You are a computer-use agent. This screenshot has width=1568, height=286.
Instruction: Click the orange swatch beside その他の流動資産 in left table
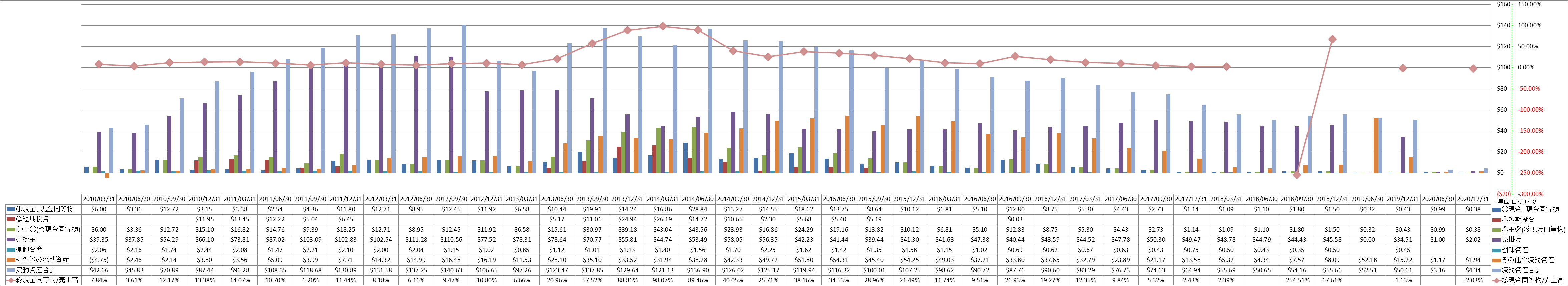point(10,260)
